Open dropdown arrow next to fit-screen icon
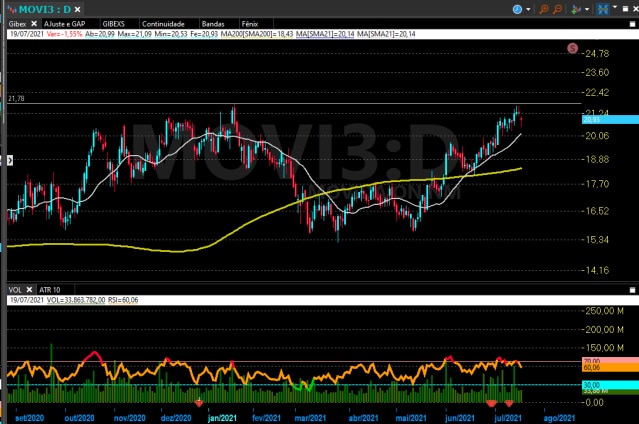This screenshot has width=639, height=424. [x=616, y=8]
